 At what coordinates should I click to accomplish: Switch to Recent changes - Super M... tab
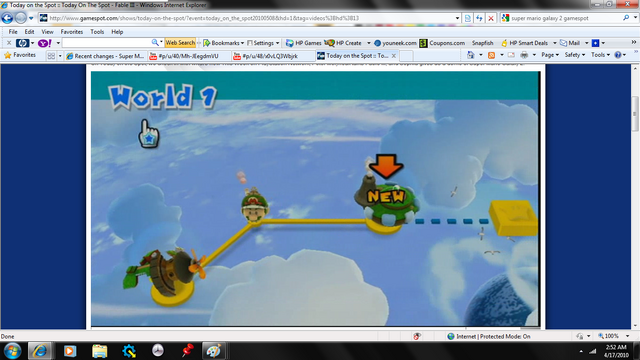pyautogui.click(x=105, y=56)
